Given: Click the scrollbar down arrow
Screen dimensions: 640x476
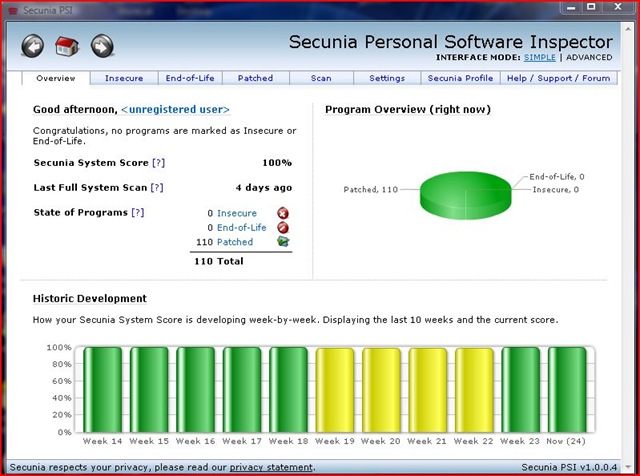Looking at the screenshot, I should point(628,465).
